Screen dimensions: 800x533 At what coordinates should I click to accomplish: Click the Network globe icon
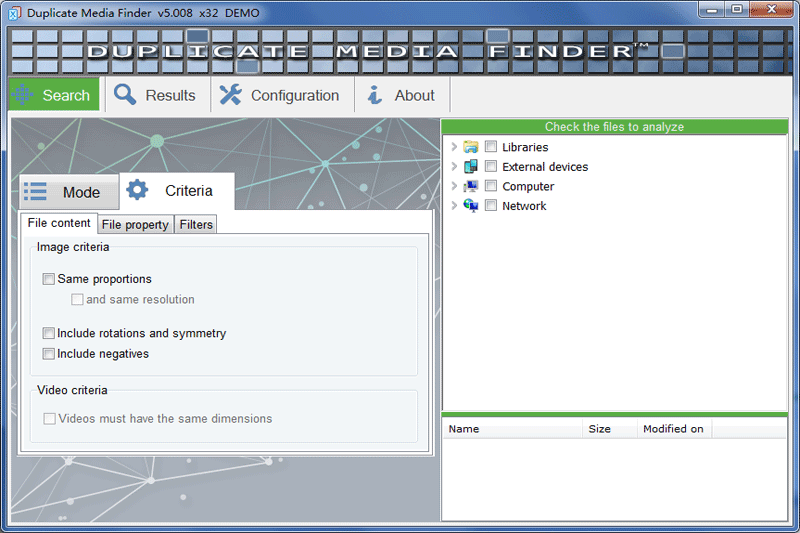click(470, 206)
